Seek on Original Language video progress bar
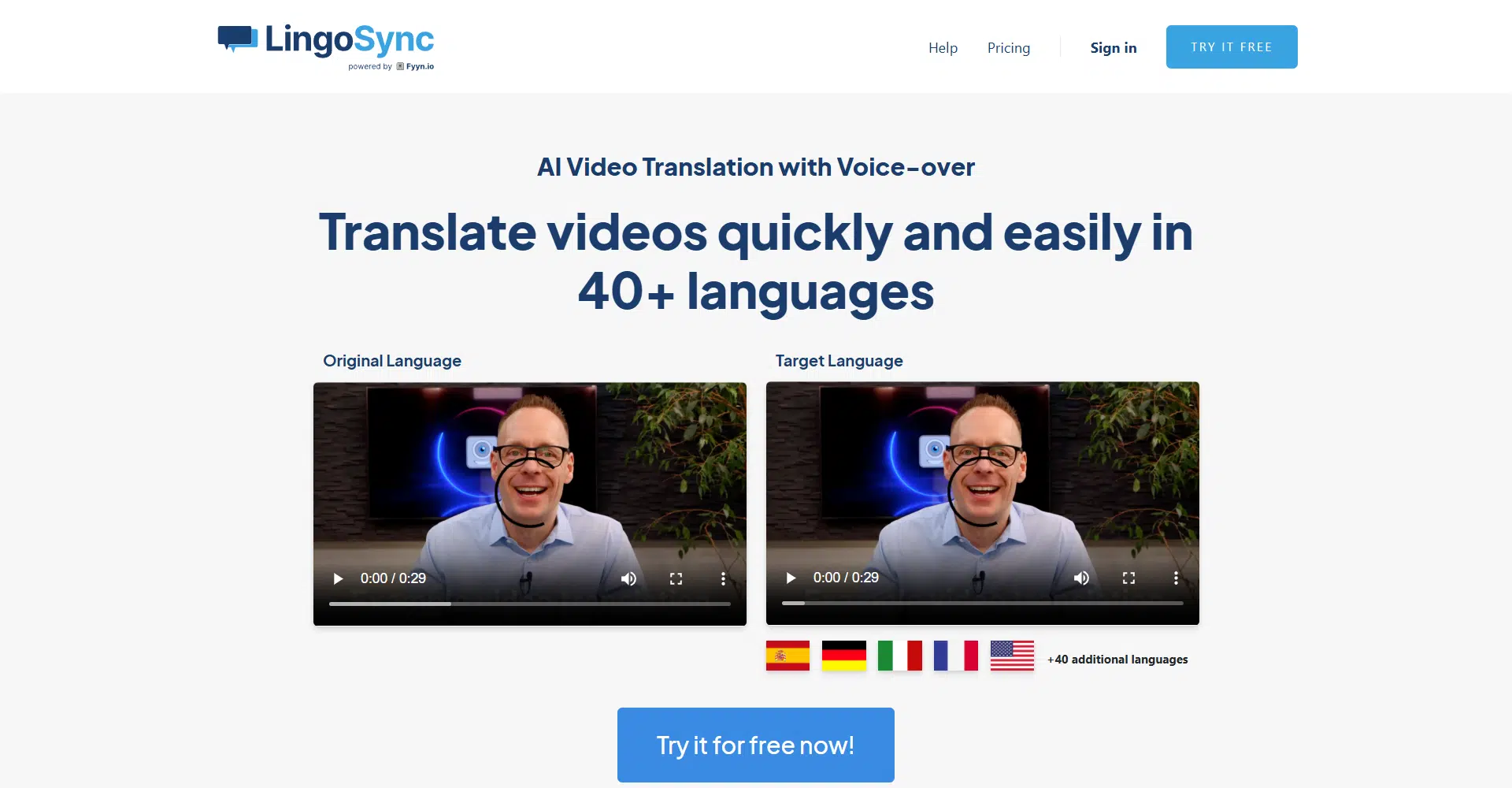 (529, 604)
